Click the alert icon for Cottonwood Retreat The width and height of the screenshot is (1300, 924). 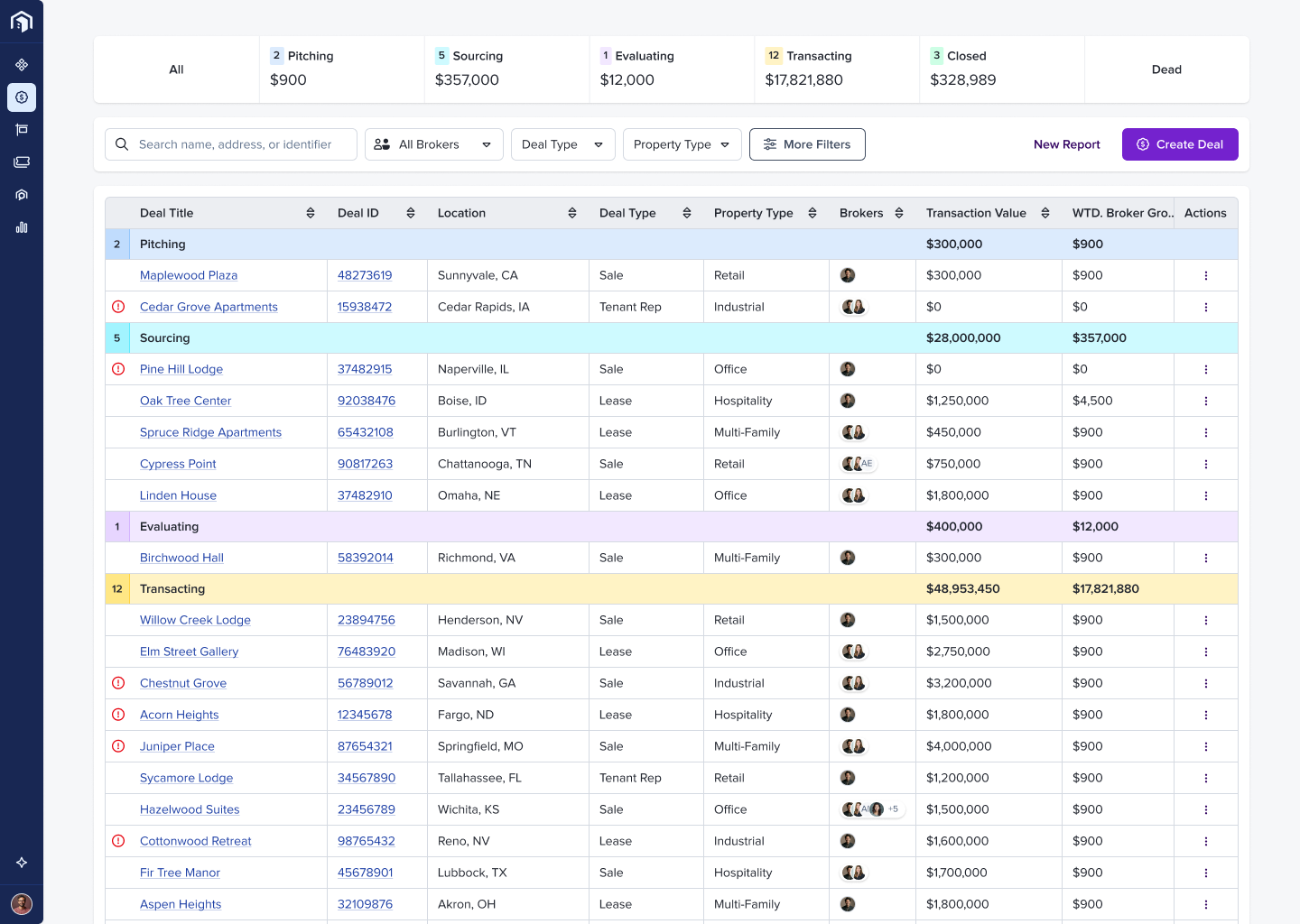point(118,841)
